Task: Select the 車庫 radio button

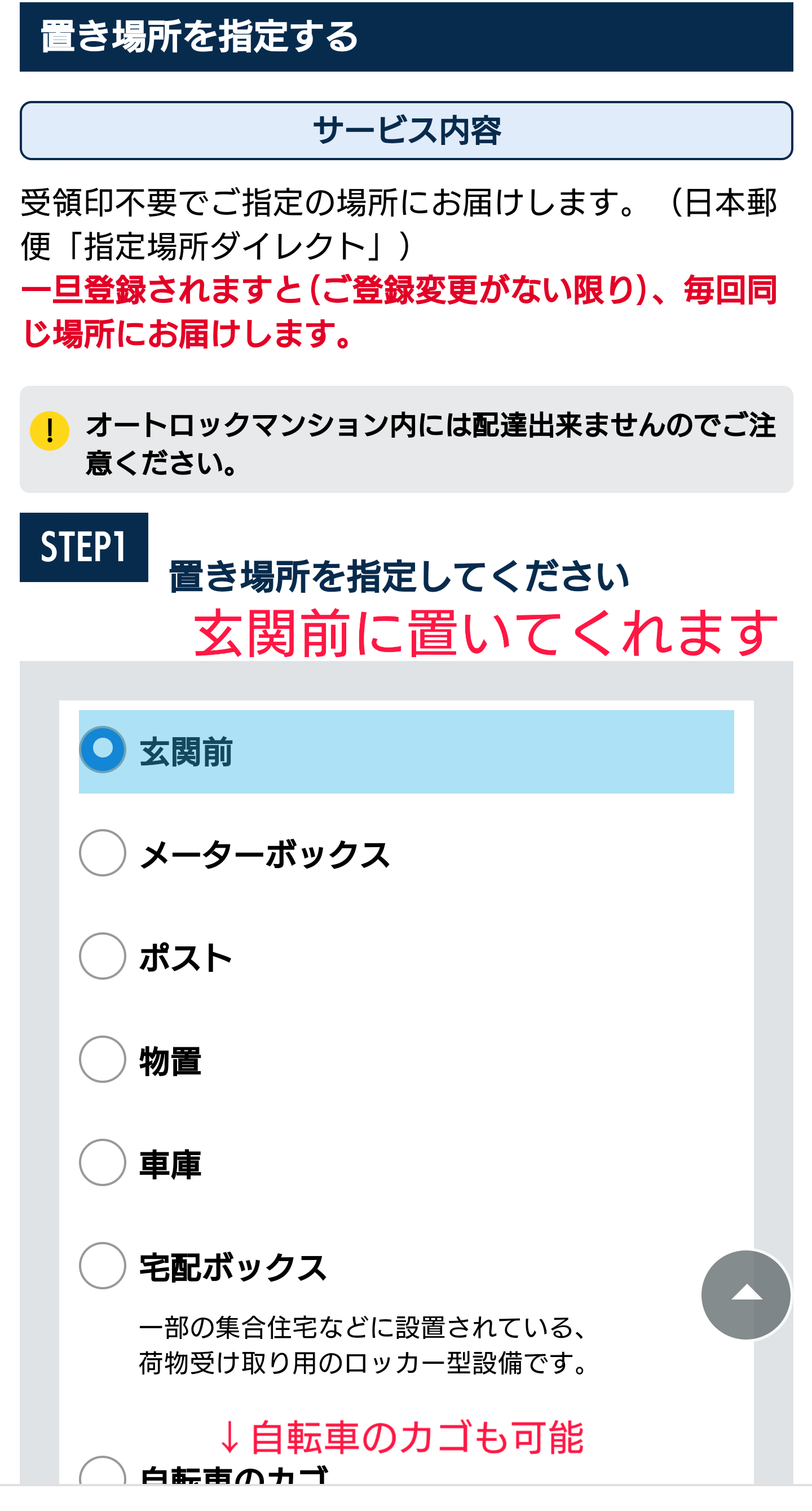Action: pos(103,1162)
